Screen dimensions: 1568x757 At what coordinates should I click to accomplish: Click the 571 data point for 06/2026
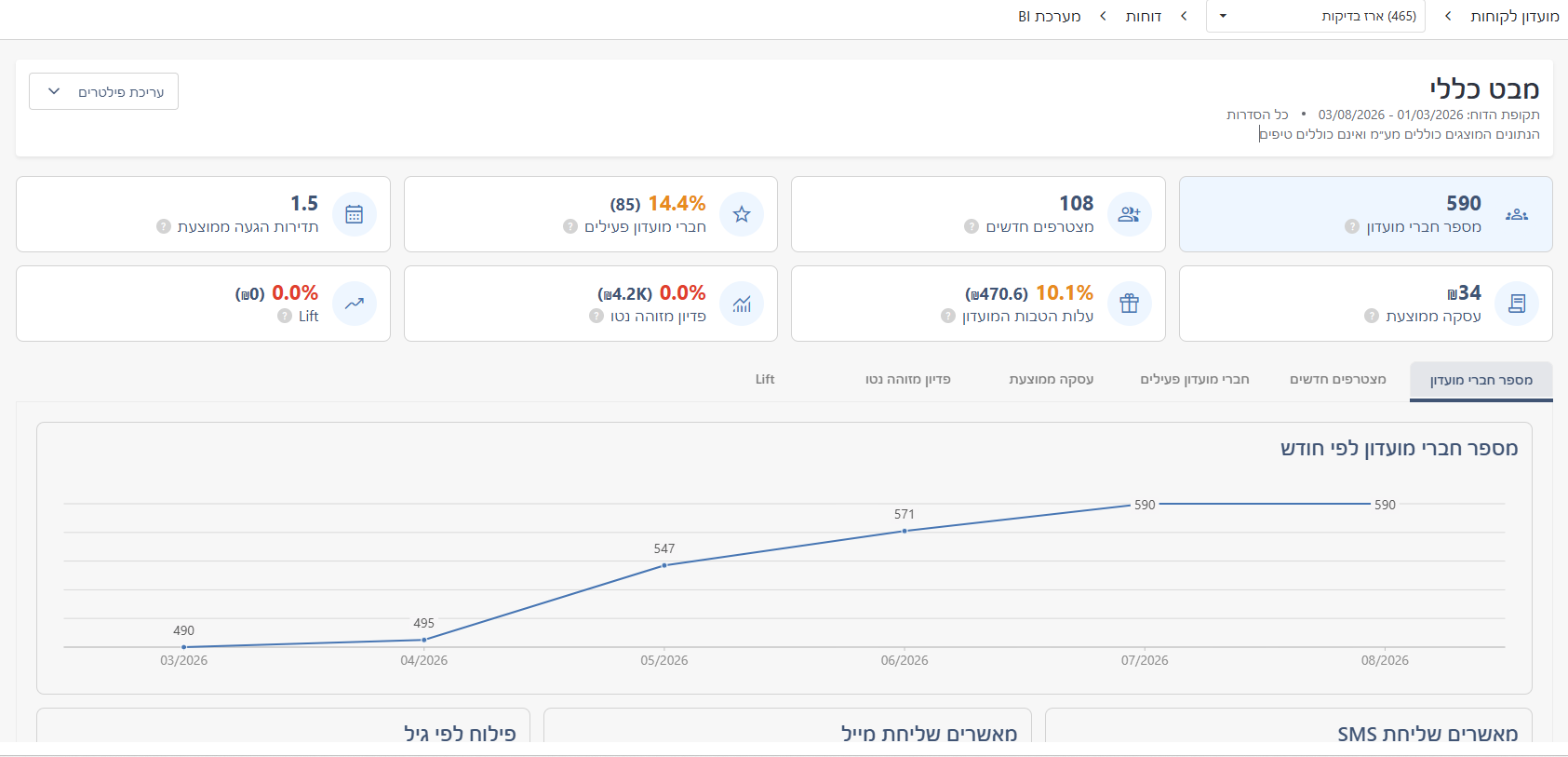(x=905, y=531)
